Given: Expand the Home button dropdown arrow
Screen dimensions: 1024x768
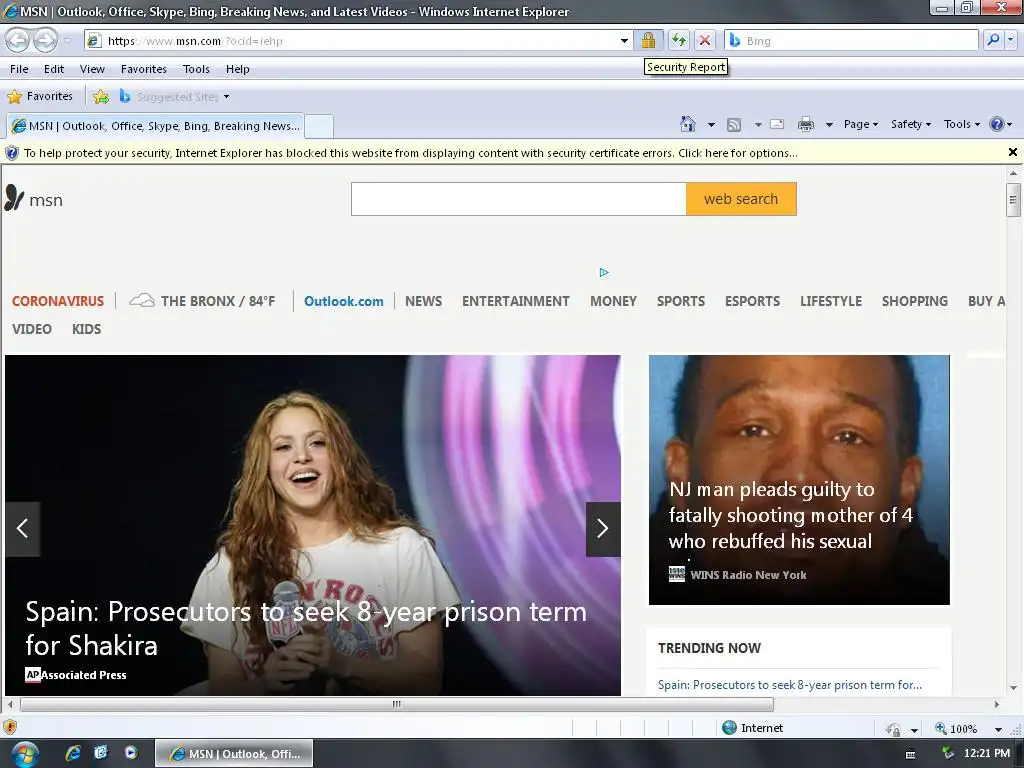Looking at the screenshot, I should [x=711, y=125].
